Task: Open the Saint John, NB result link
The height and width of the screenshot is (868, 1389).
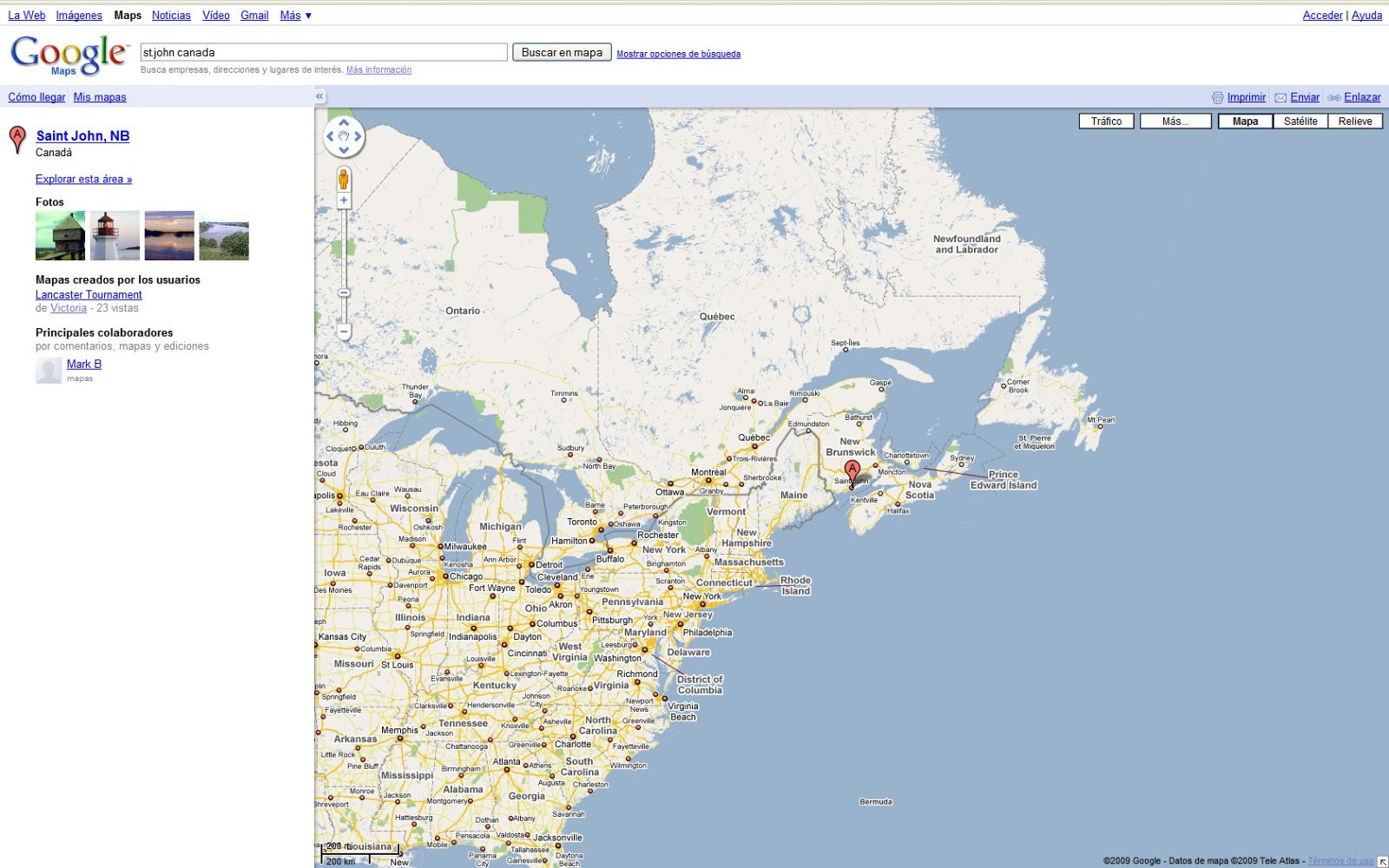Action: pyautogui.click(x=82, y=135)
